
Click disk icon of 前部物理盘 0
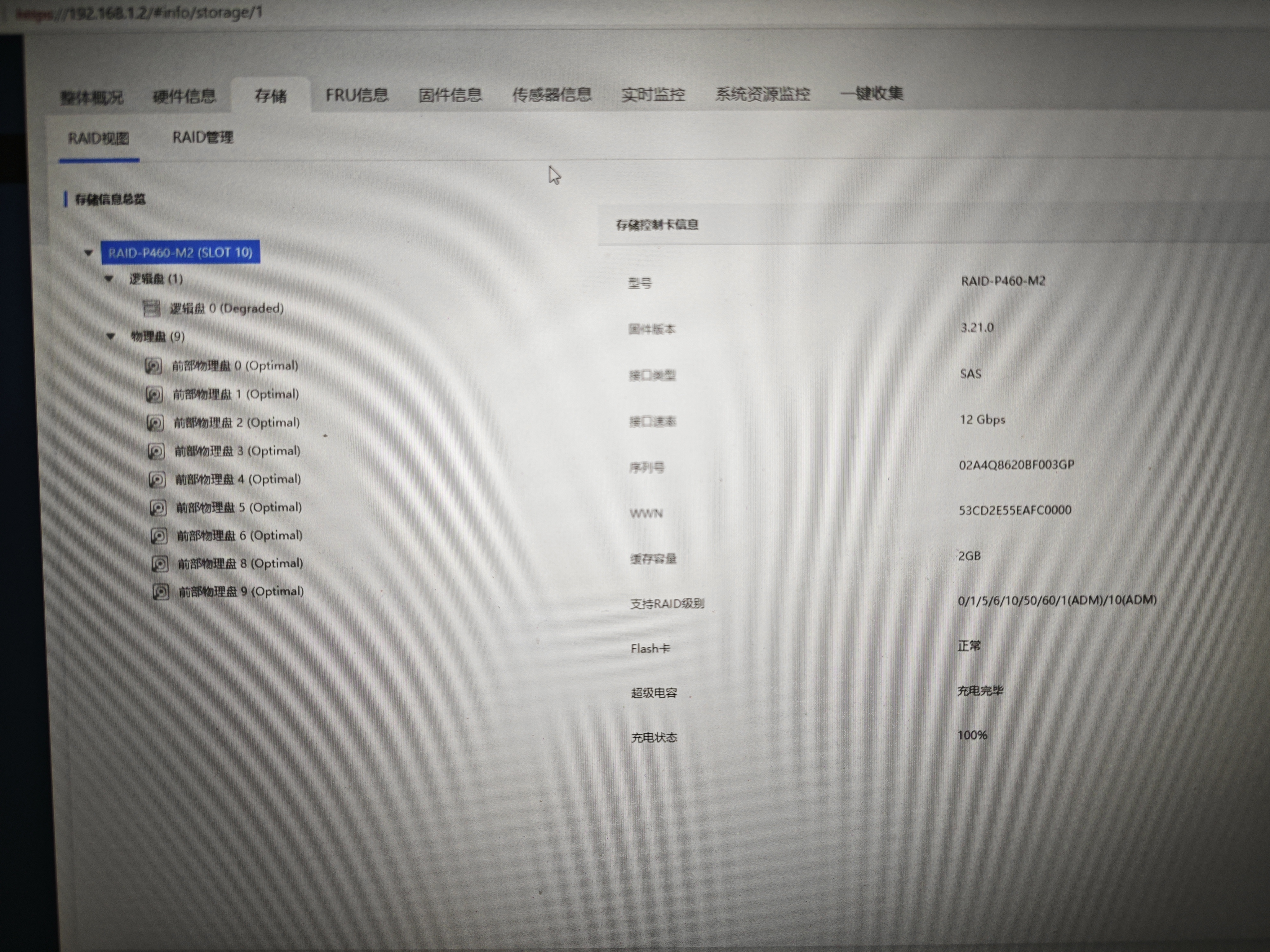click(x=153, y=366)
